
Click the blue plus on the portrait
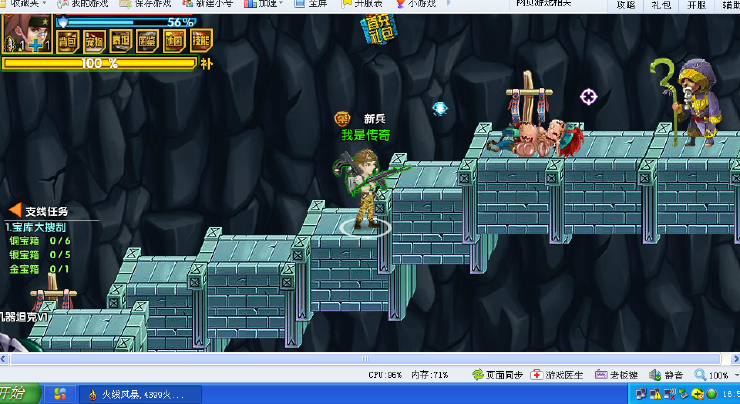tap(36, 45)
